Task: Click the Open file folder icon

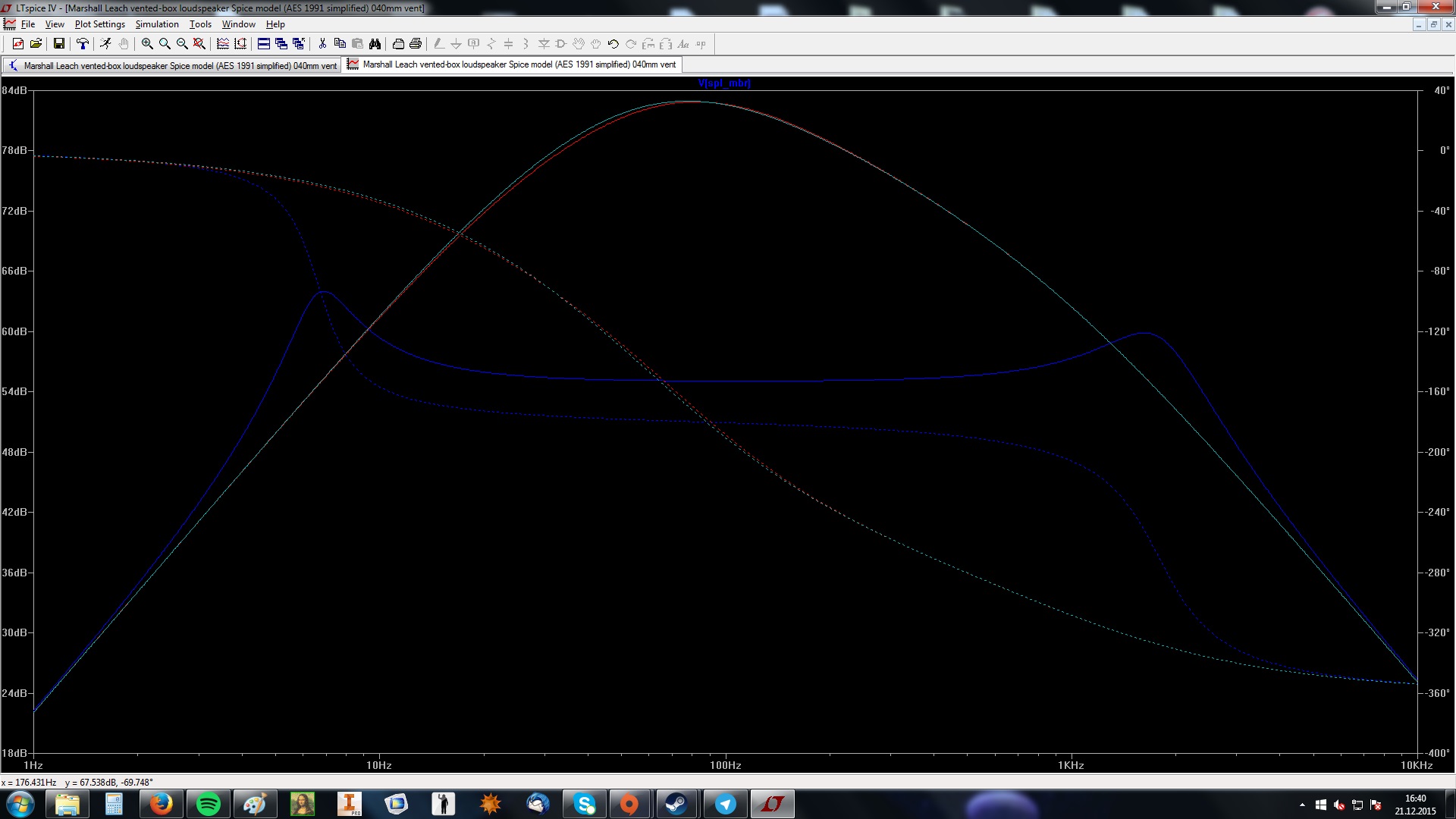Action: click(x=36, y=44)
